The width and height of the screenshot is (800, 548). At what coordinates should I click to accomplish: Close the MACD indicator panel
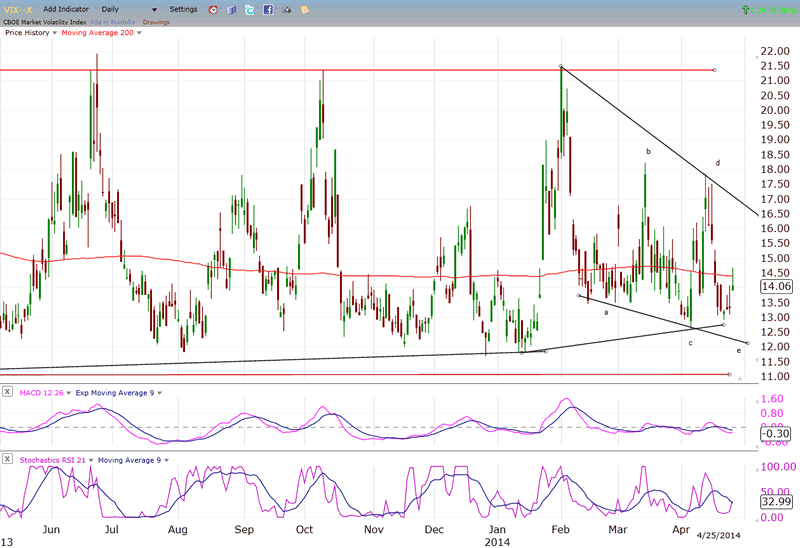point(7,392)
